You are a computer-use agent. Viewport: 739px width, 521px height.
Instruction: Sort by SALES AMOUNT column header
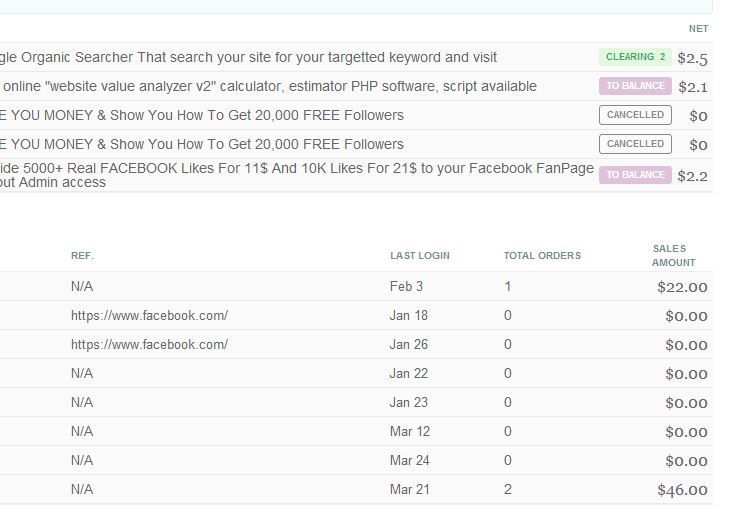(x=673, y=255)
